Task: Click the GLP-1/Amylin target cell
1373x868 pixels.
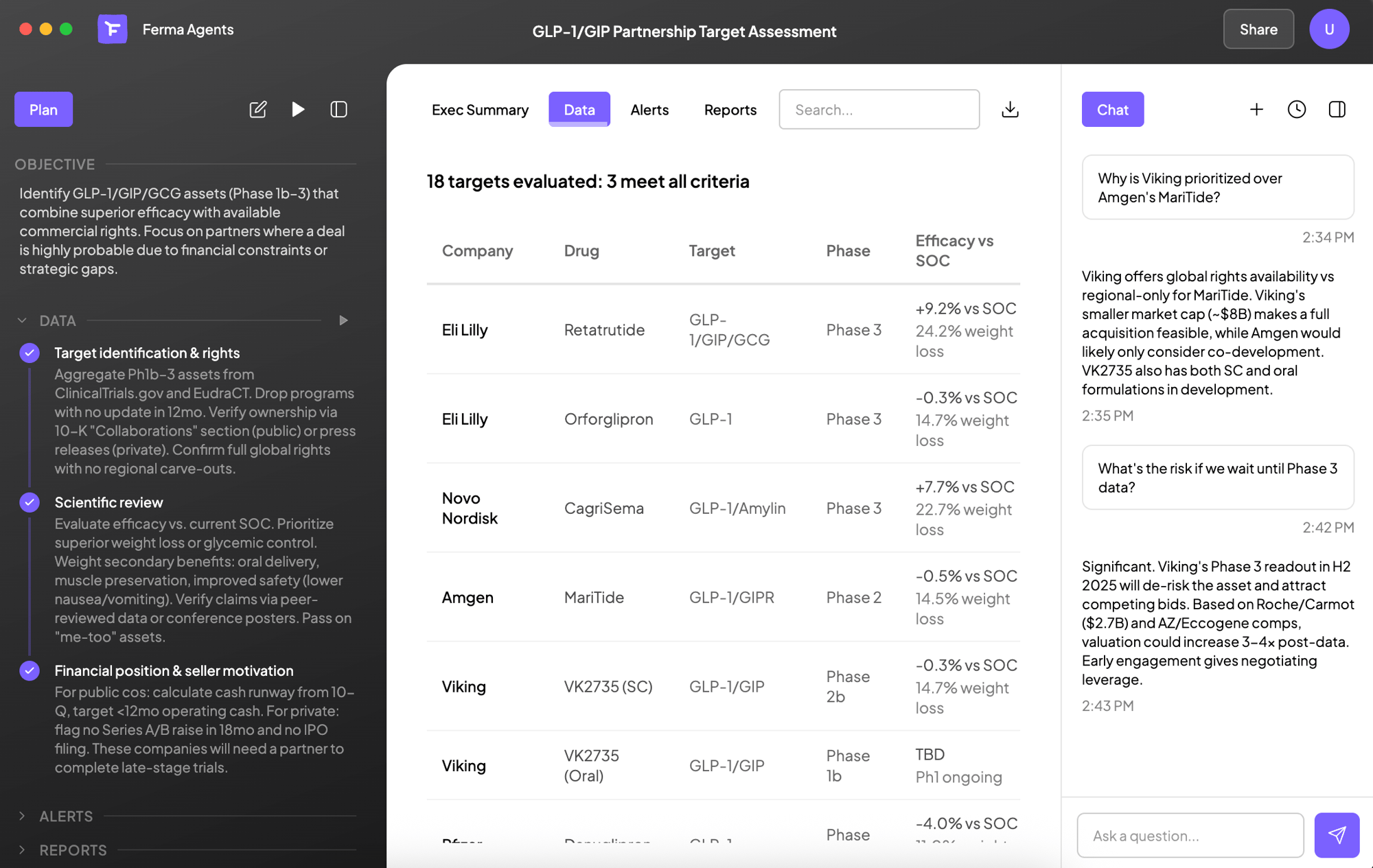Action: coord(737,508)
